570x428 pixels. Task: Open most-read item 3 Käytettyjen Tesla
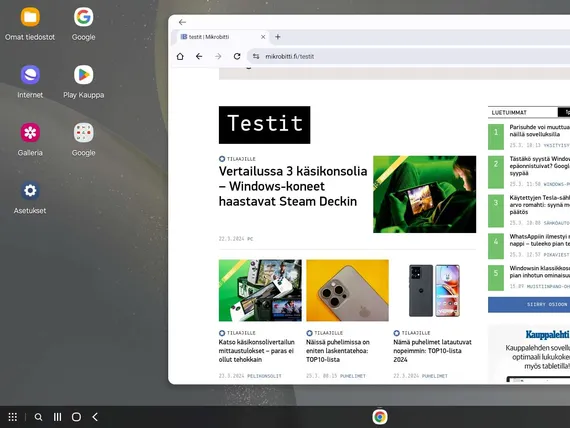(x=539, y=205)
